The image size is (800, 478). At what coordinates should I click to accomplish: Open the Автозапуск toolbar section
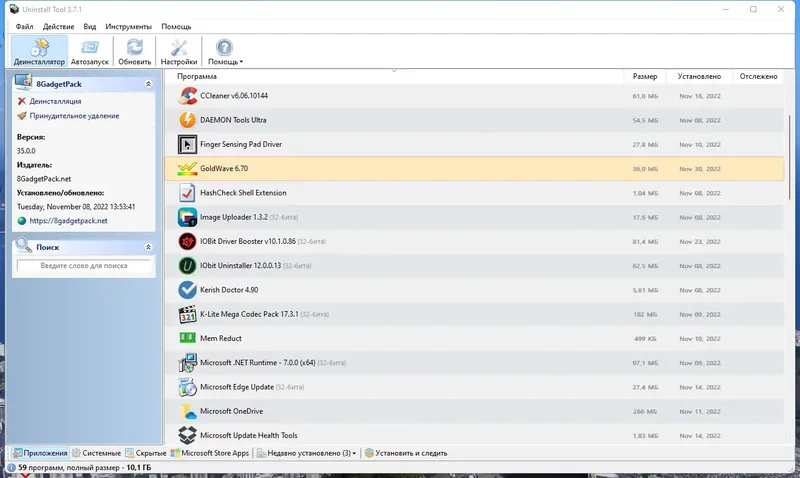(90, 51)
